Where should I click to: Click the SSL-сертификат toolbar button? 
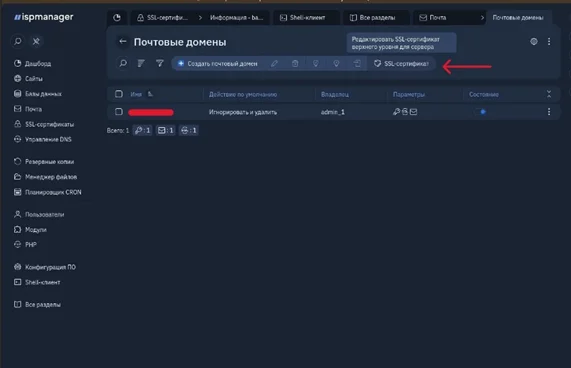coord(401,63)
